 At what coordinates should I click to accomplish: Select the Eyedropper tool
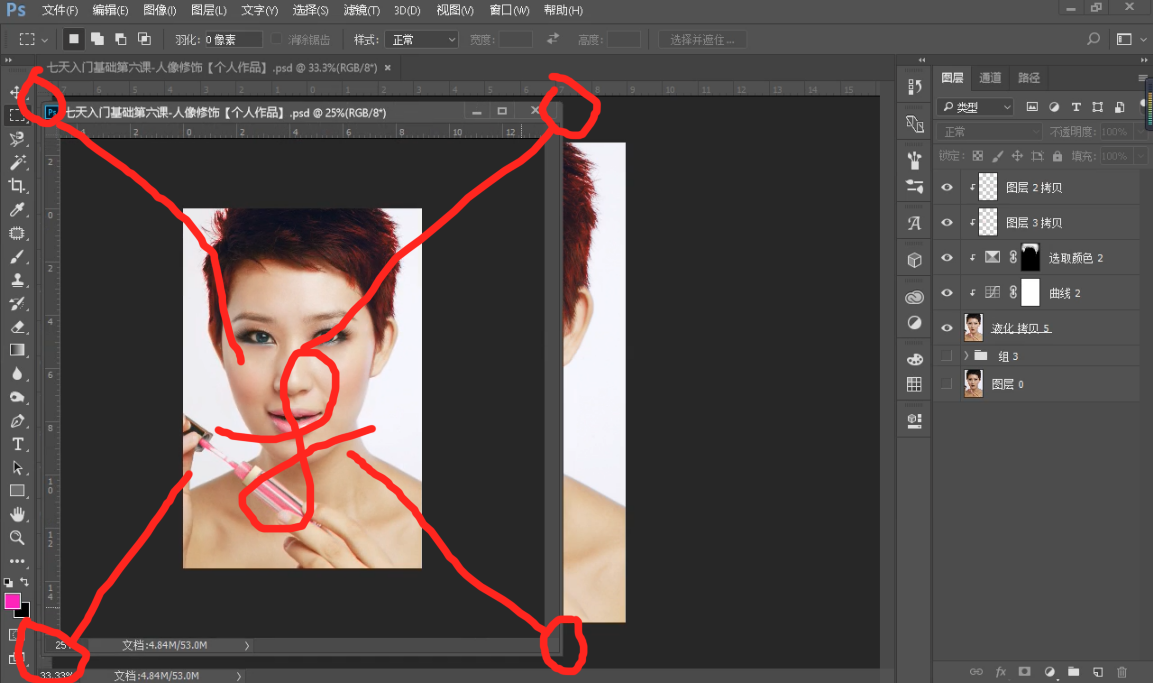coord(17,210)
